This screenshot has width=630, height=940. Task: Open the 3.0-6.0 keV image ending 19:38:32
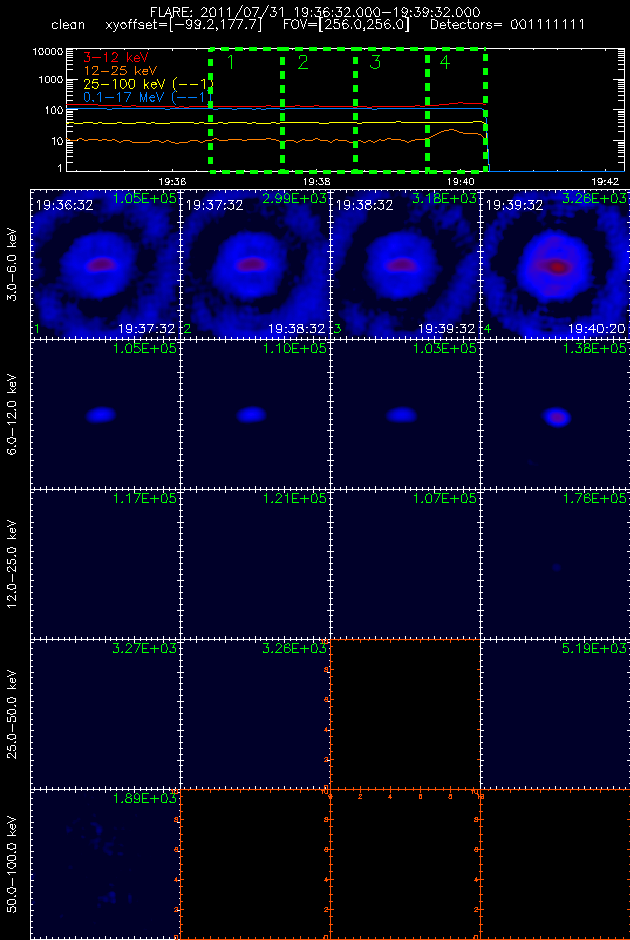point(254,264)
